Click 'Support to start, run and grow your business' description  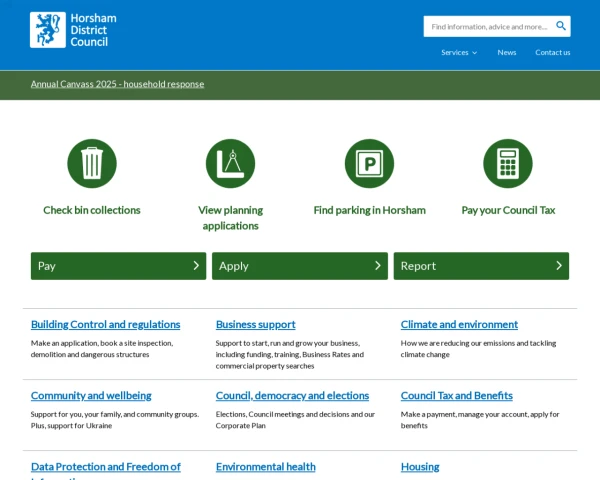click(x=290, y=354)
